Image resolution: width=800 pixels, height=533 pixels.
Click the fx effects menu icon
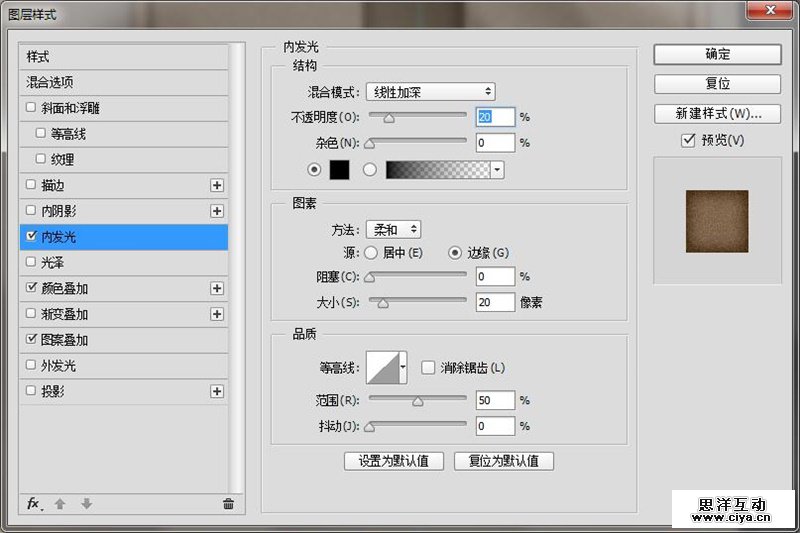pyautogui.click(x=34, y=504)
